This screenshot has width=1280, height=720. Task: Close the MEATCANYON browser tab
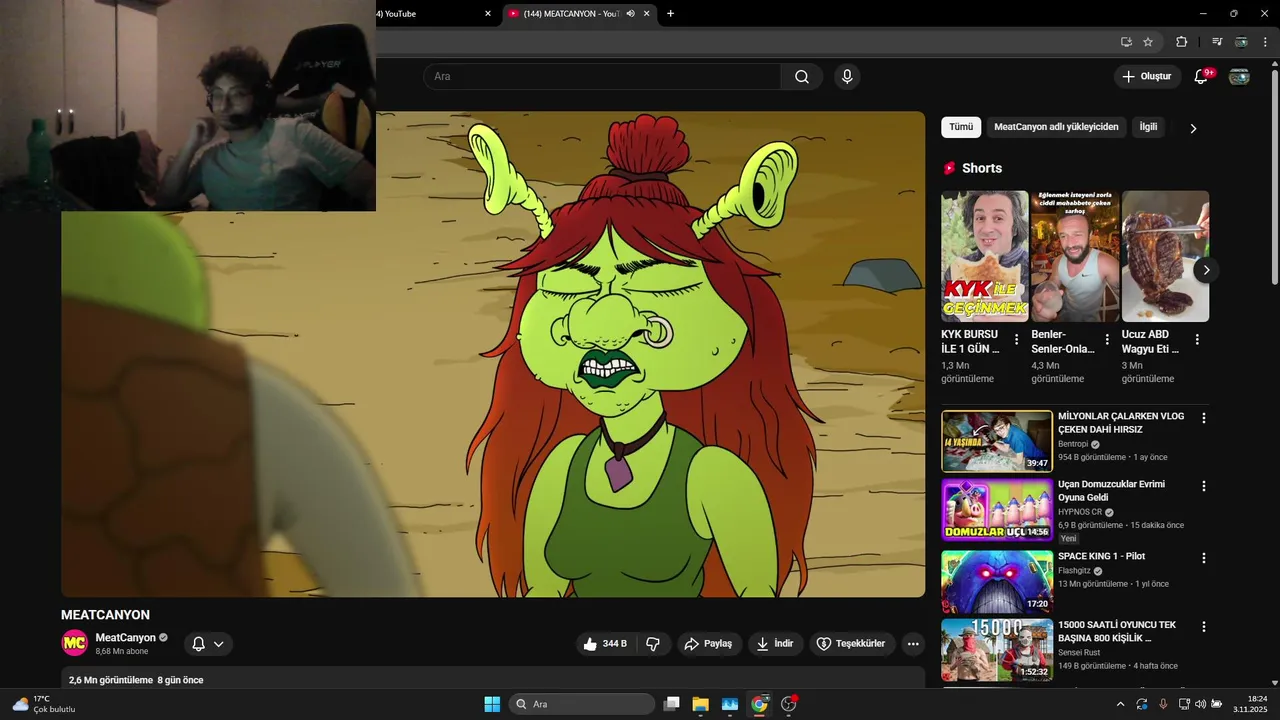pos(647,14)
